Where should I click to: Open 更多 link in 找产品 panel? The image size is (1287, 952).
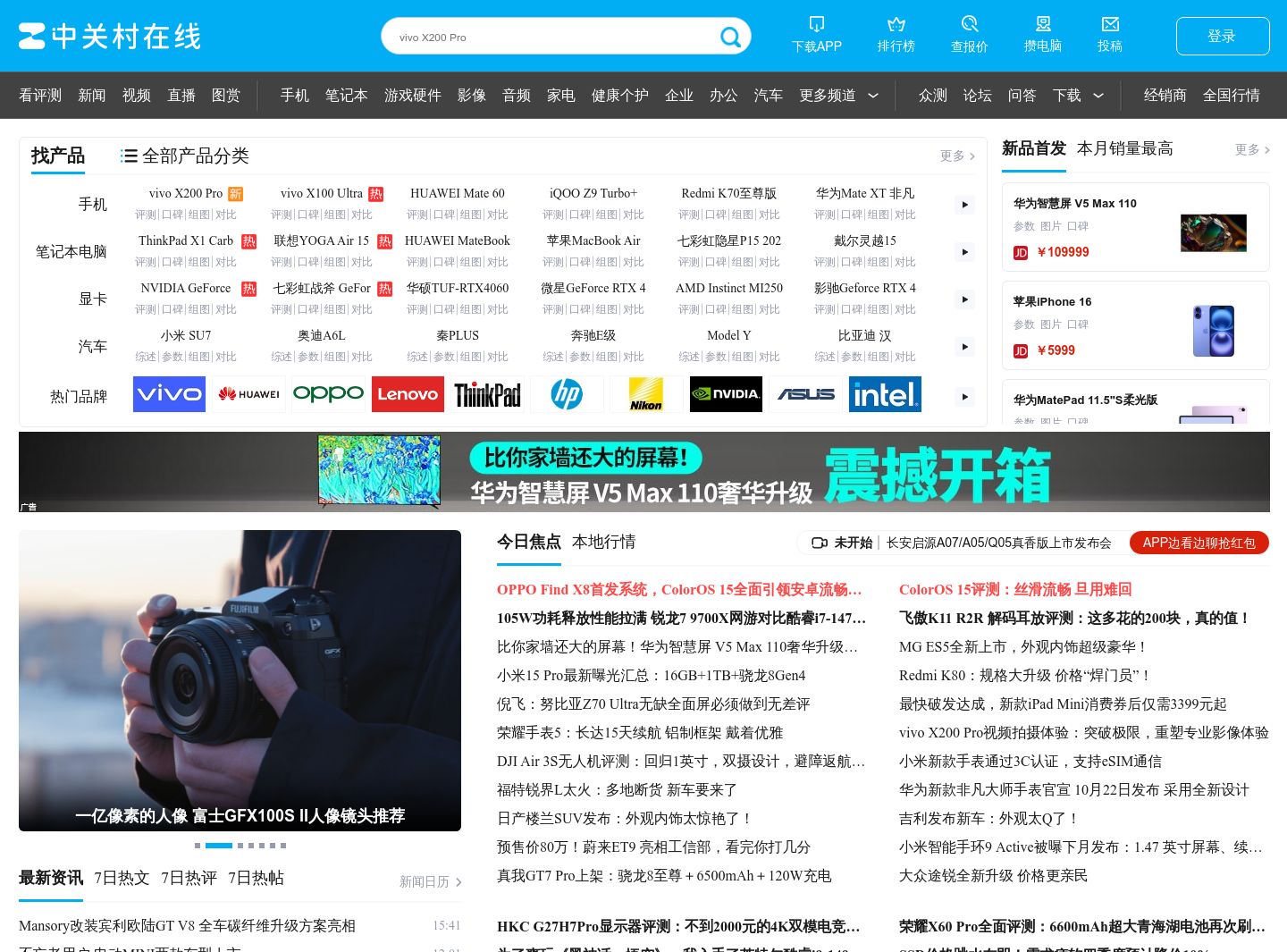click(x=957, y=156)
